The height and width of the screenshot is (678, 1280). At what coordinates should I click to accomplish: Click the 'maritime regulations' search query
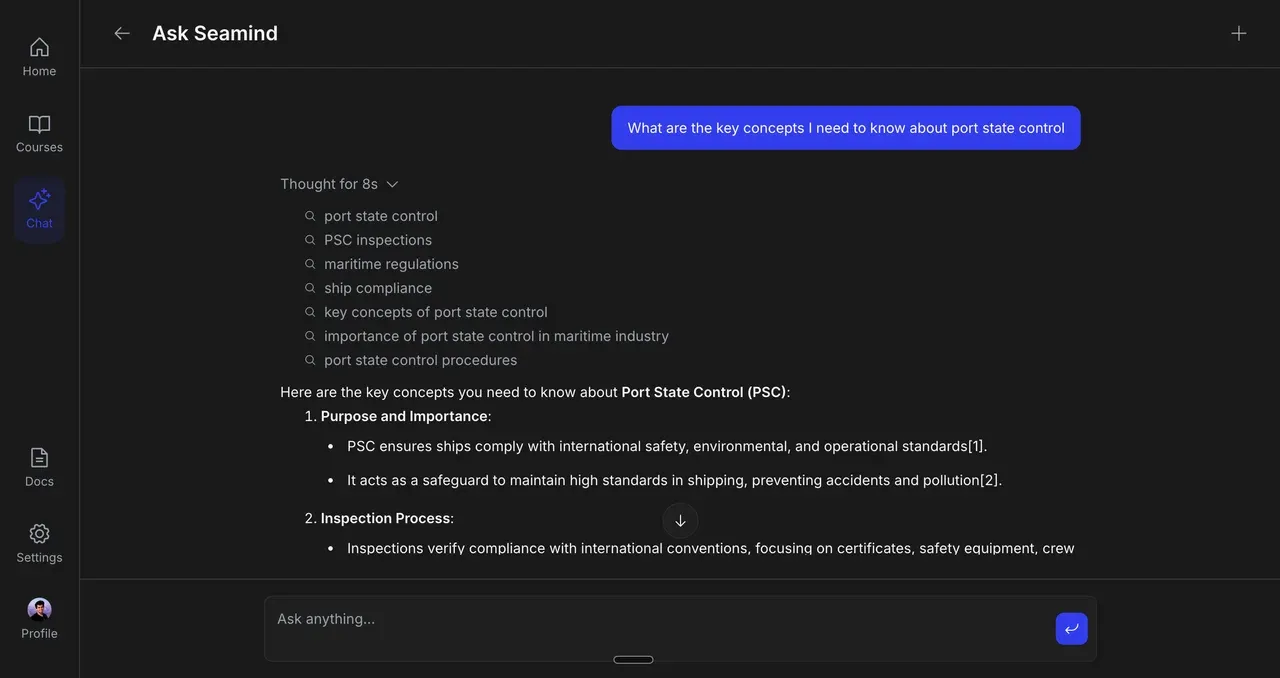click(391, 264)
